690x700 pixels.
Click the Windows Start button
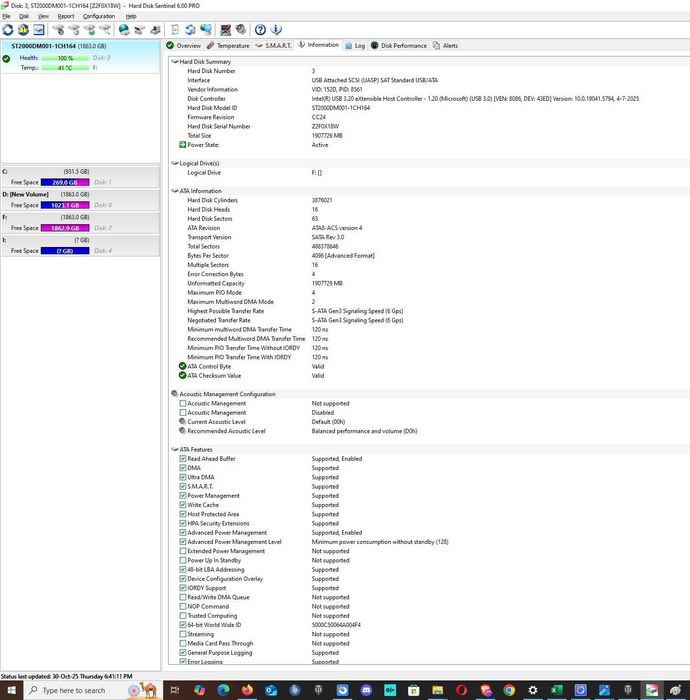pos(12,690)
